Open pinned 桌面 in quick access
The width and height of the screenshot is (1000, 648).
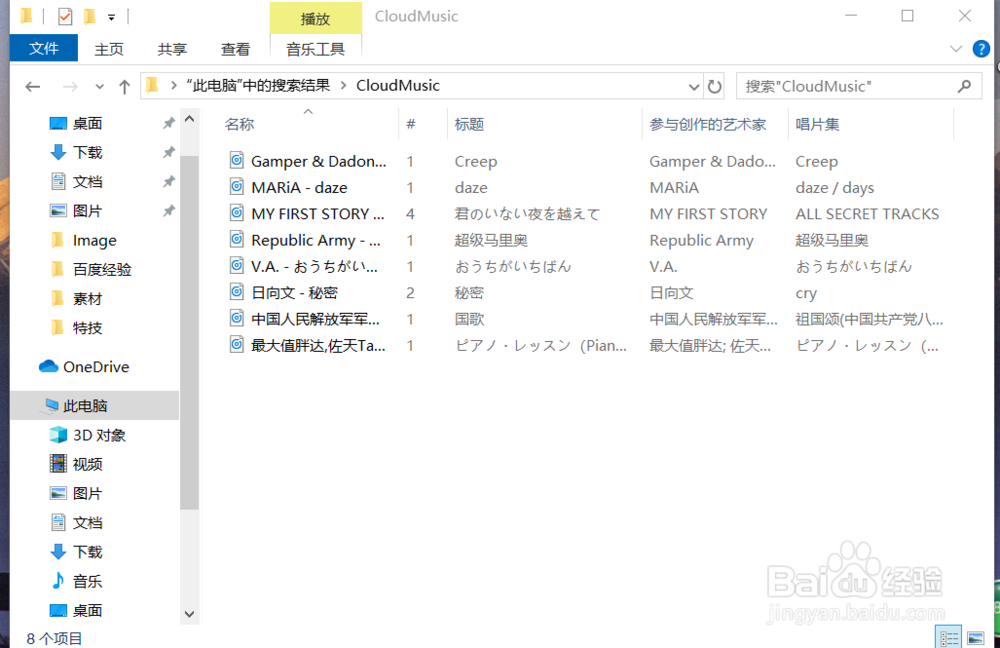click(87, 123)
